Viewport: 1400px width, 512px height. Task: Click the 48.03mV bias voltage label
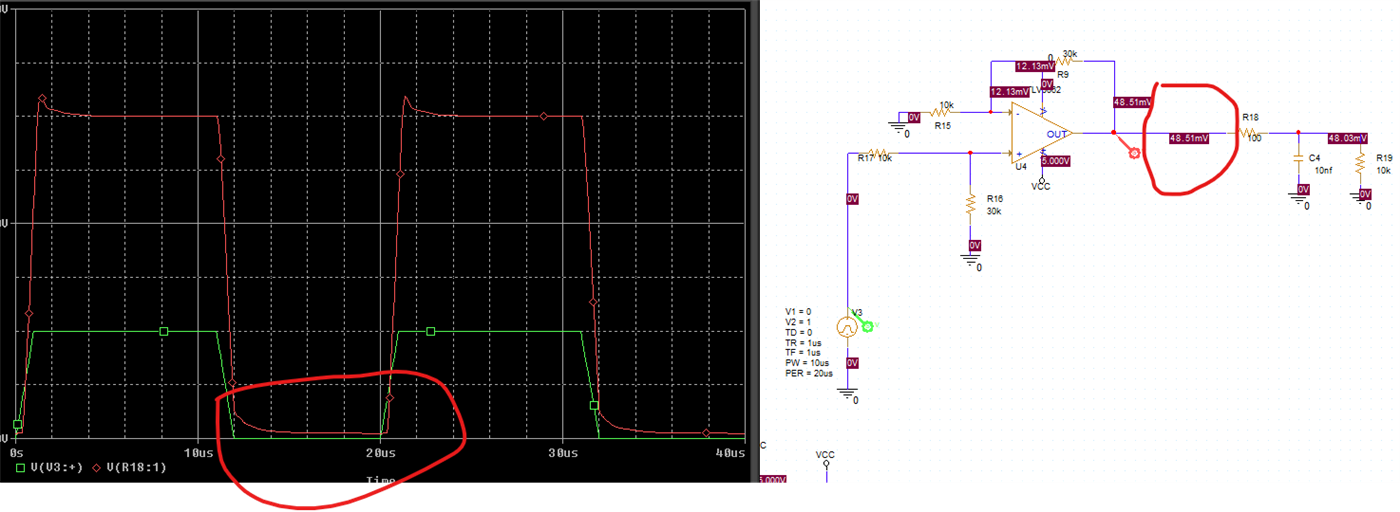[1347, 139]
